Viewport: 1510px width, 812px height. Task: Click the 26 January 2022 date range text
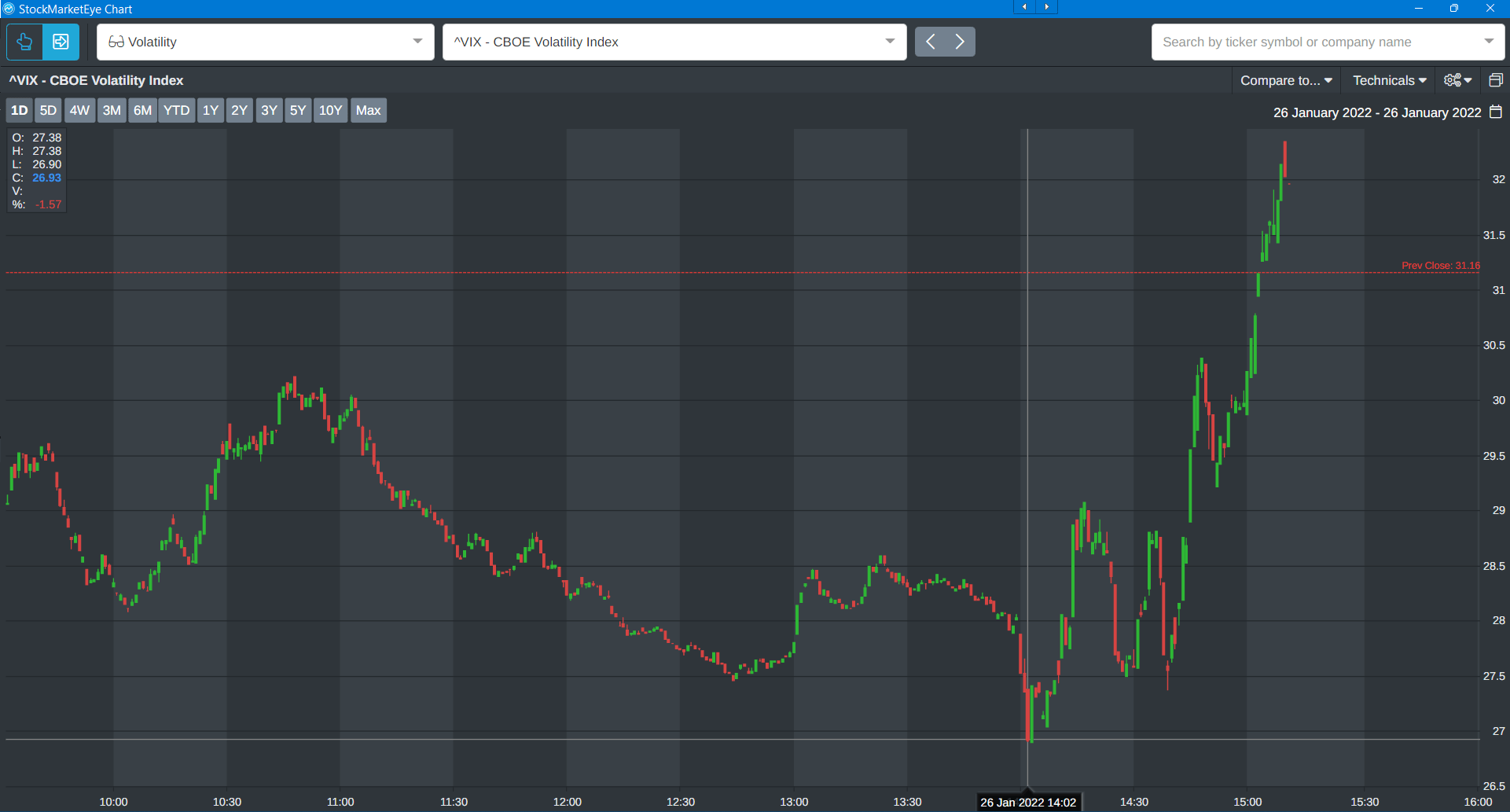1377,112
